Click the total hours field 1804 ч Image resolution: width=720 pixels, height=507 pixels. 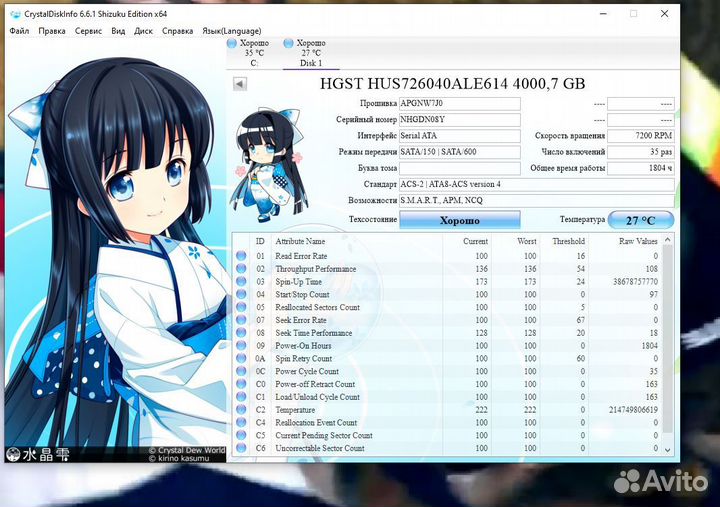click(x=641, y=168)
